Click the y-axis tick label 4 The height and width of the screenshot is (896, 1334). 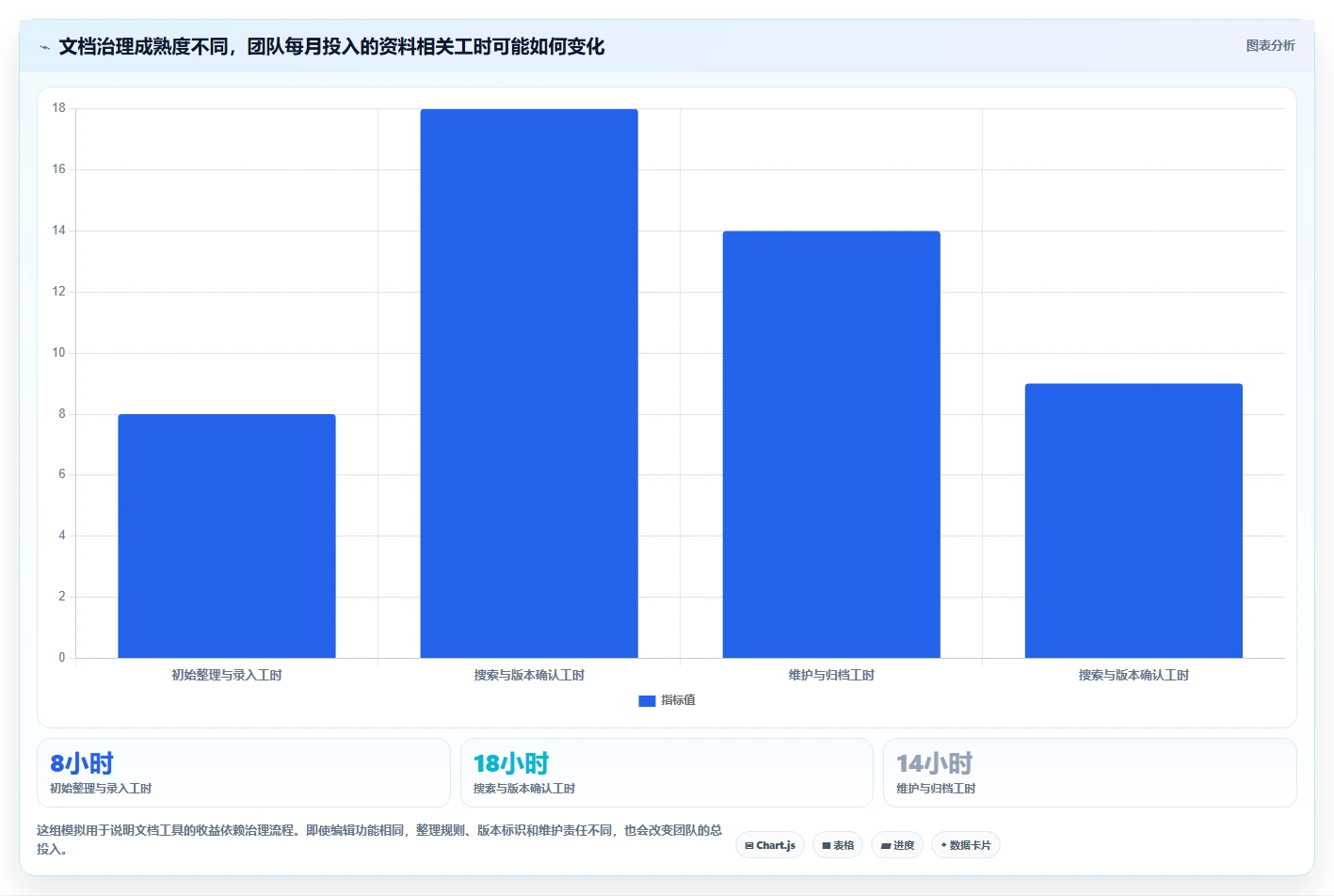click(x=62, y=536)
